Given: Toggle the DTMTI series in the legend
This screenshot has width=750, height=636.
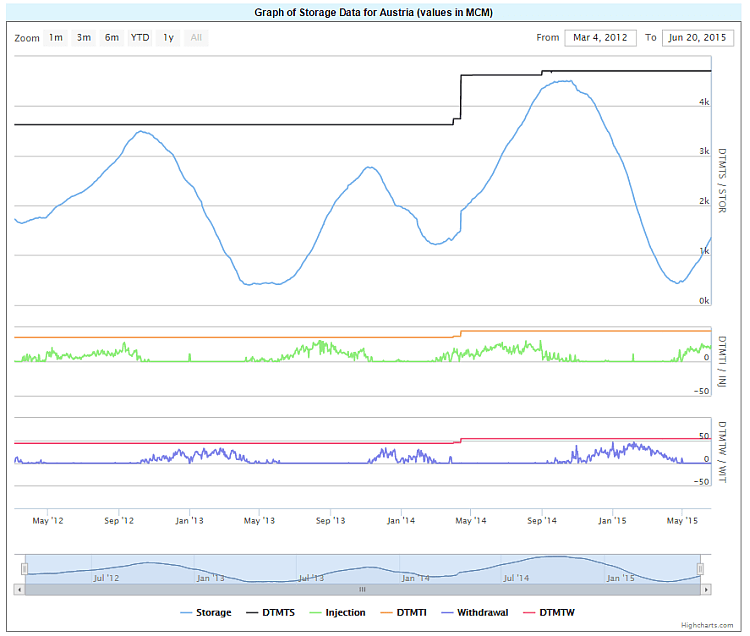Looking at the screenshot, I should 403,613.
